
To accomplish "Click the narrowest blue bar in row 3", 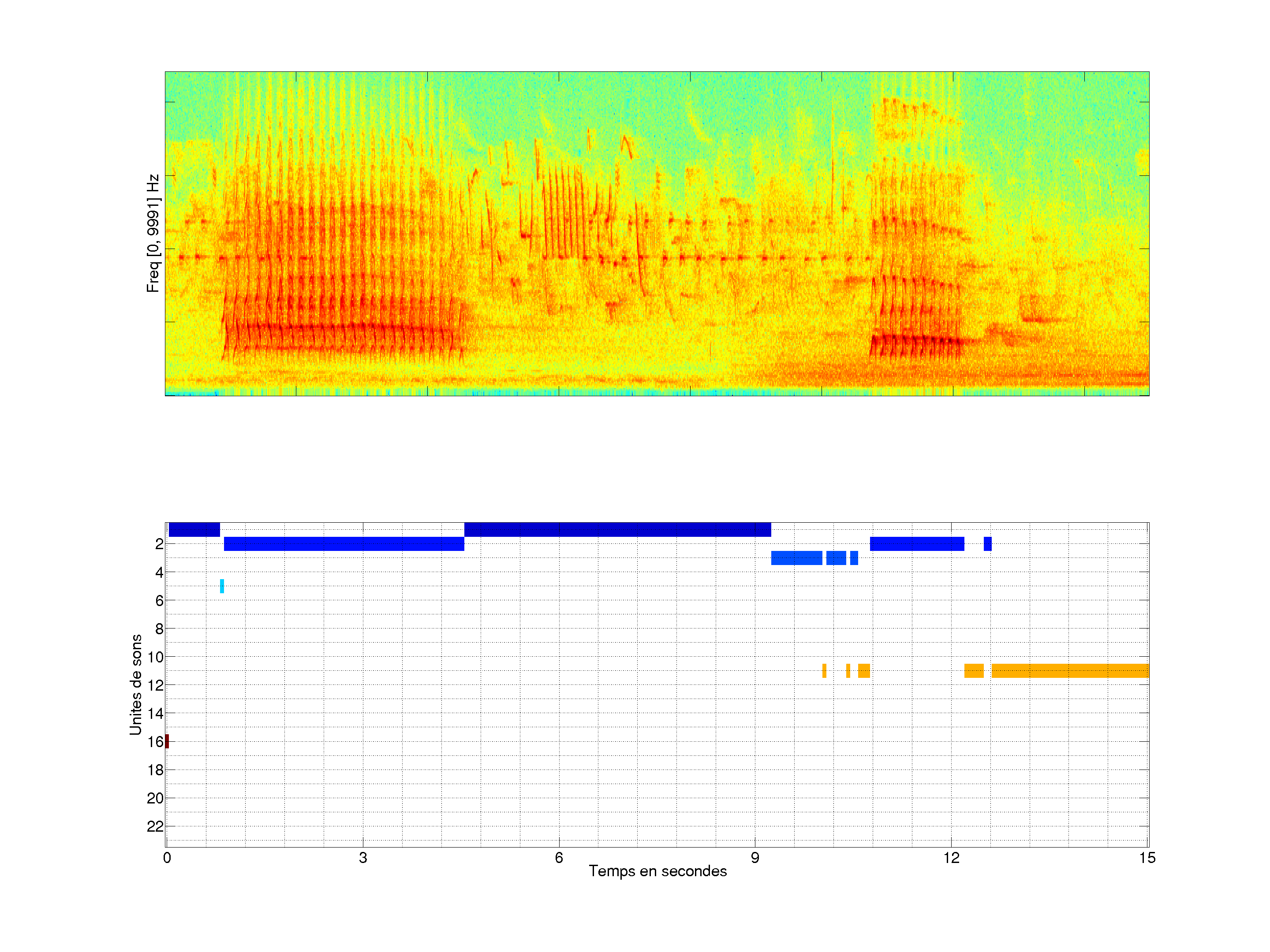I will (x=854, y=558).
